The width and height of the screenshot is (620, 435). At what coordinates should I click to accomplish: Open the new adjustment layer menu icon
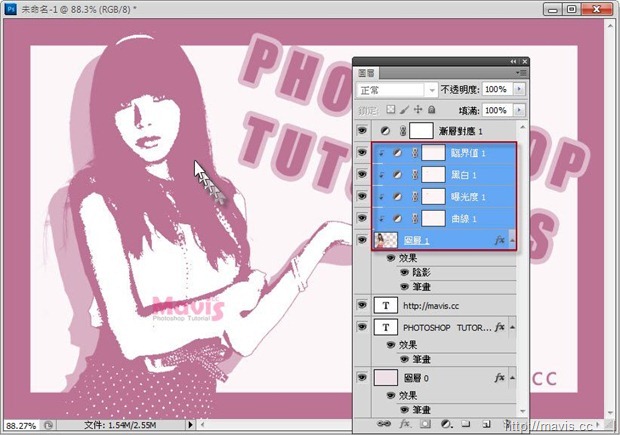[x=446, y=424]
